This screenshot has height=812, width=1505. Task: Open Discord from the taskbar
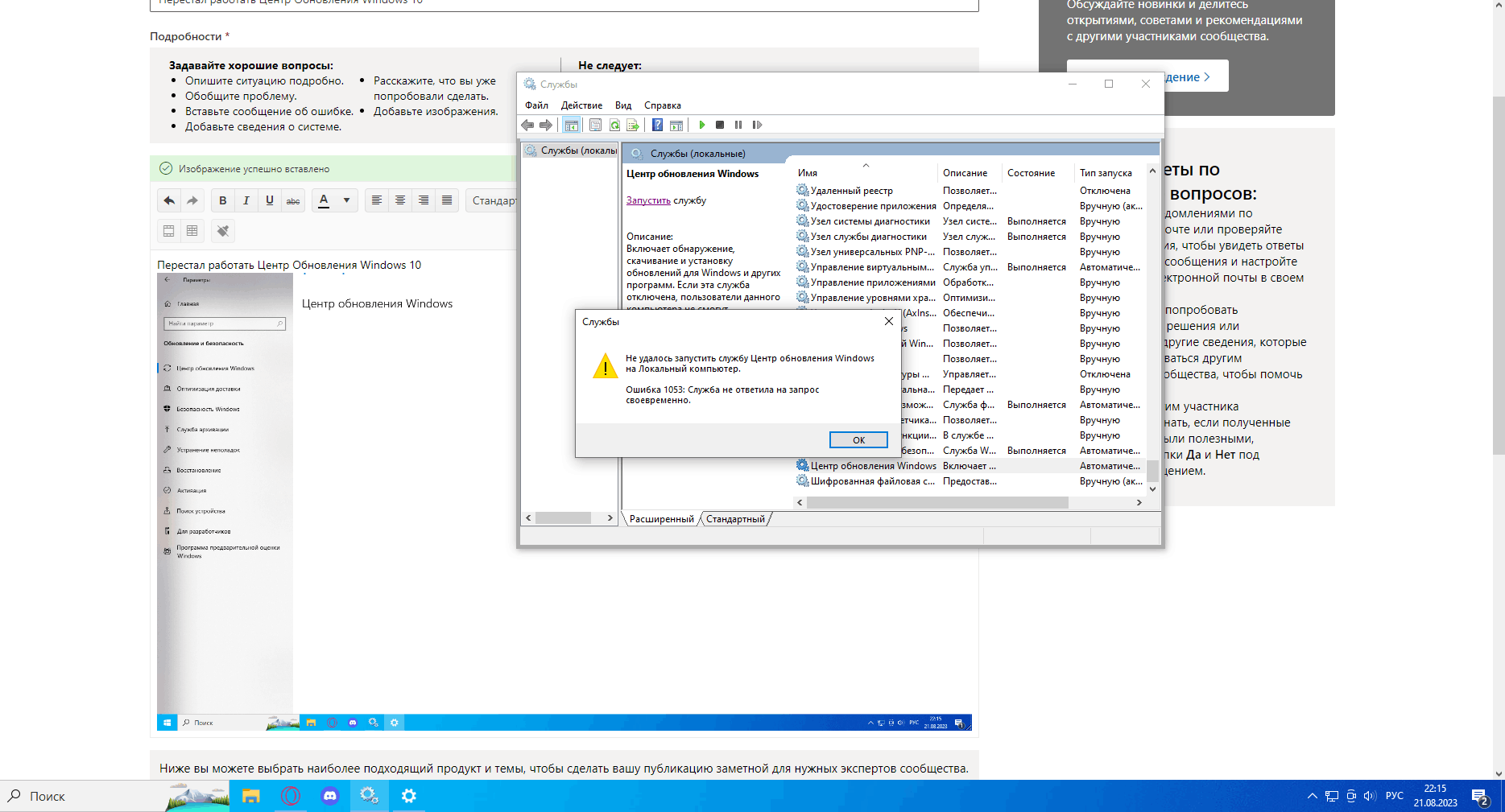click(329, 796)
